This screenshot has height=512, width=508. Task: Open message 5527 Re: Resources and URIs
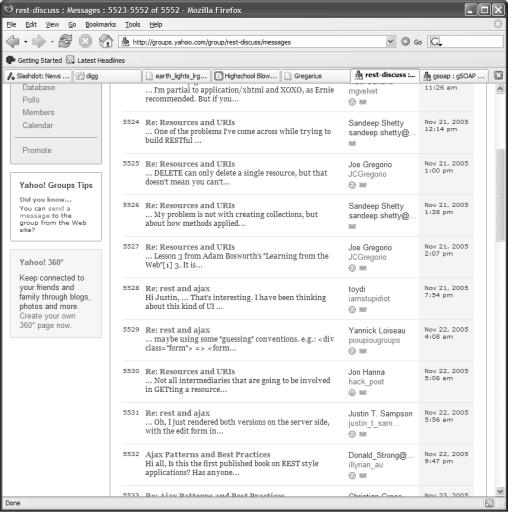tap(190, 247)
